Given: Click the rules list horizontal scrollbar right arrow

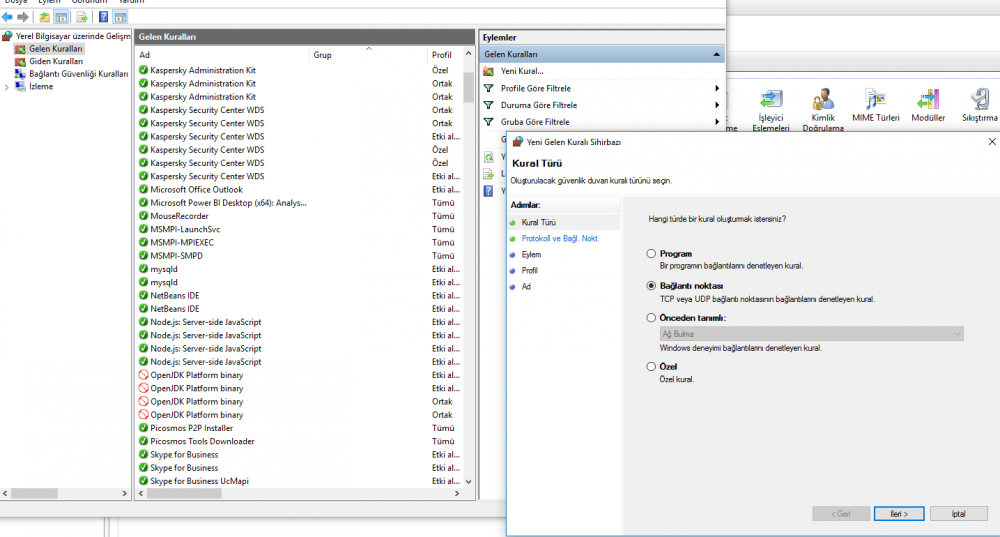Looking at the screenshot, I should pos(457,494).
